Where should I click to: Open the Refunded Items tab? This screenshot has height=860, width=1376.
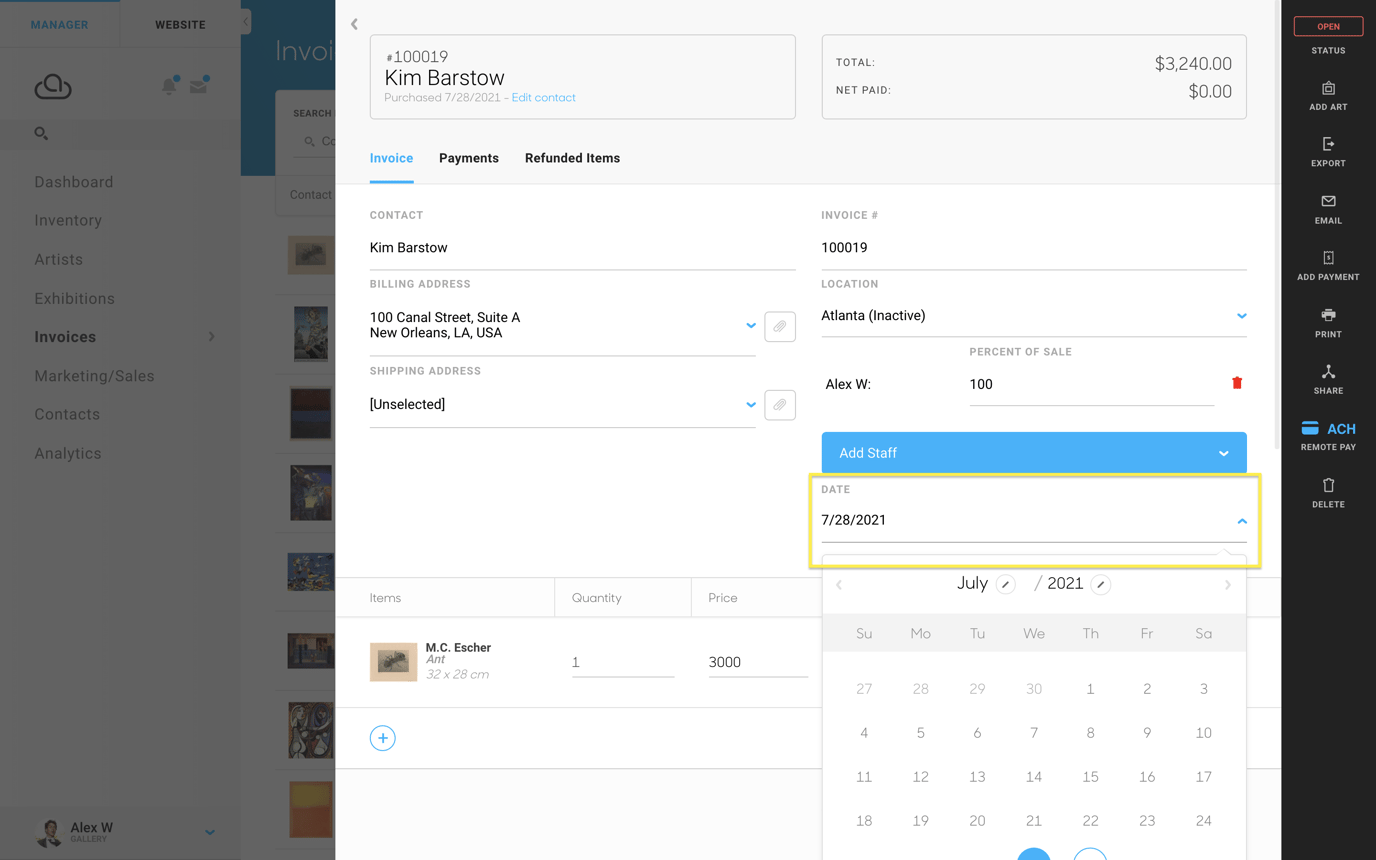(572, 158)
